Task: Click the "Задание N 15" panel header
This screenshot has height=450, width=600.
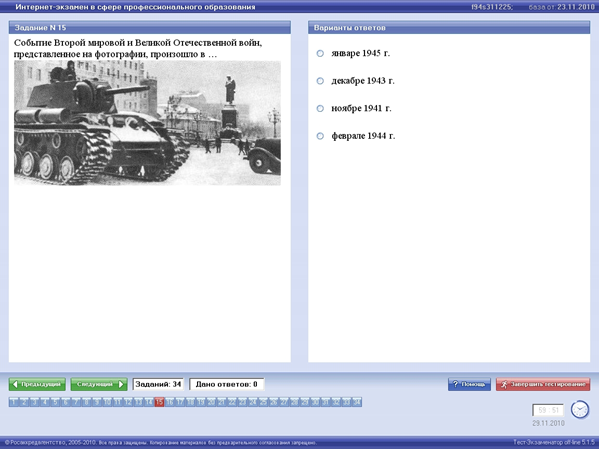Action: [150, 28]
